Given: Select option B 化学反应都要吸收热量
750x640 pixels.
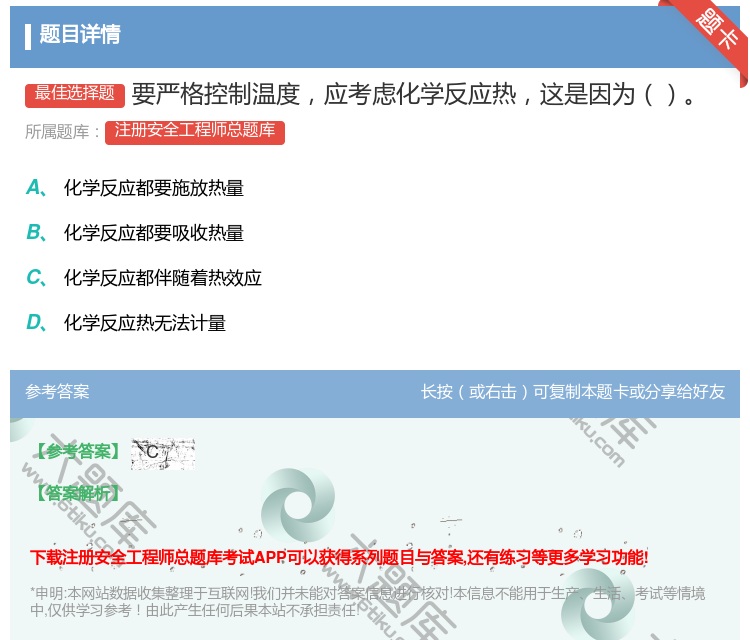Looking at the screenshot, I should 154,233.
